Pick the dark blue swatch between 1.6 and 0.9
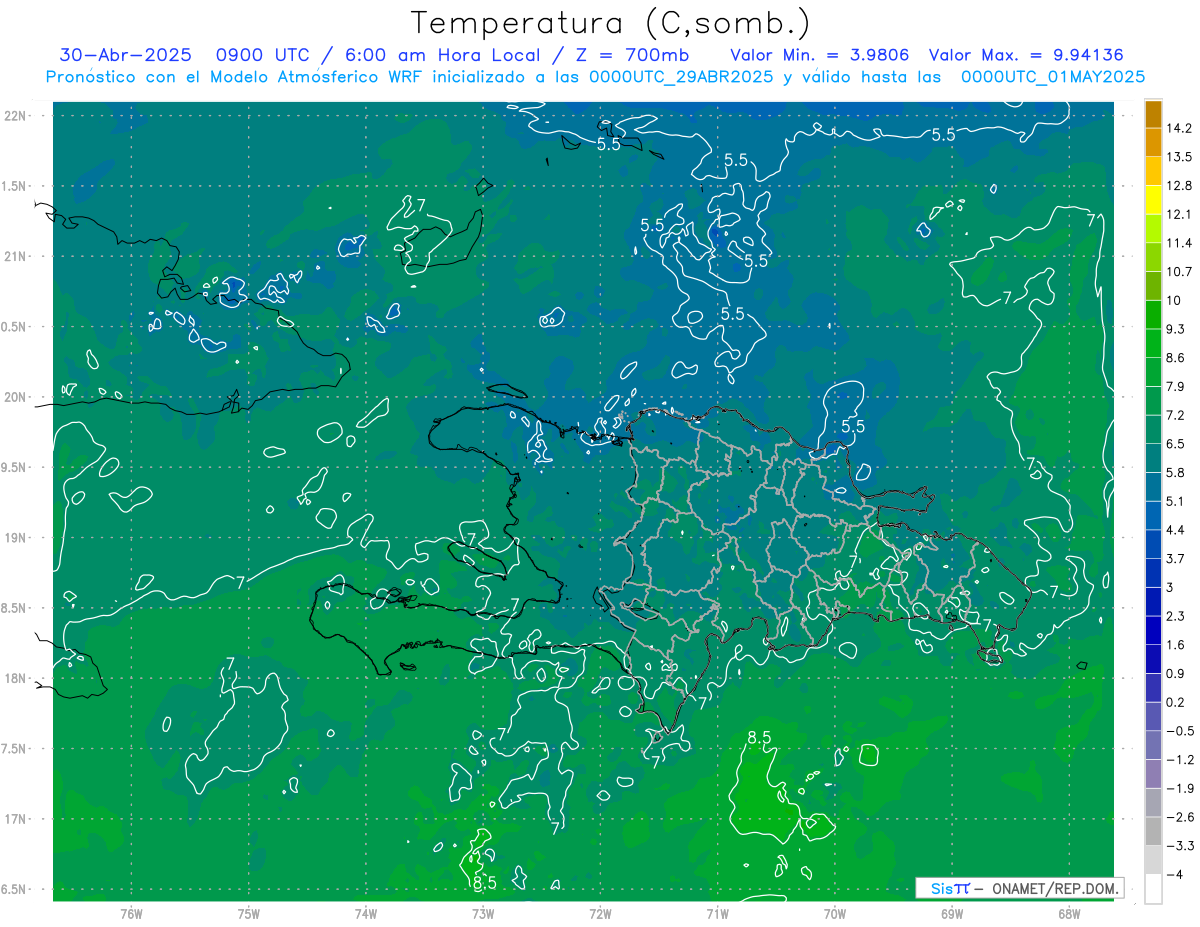The width and height of the screenshot is (1200, 927). [x=1153, y=660]
